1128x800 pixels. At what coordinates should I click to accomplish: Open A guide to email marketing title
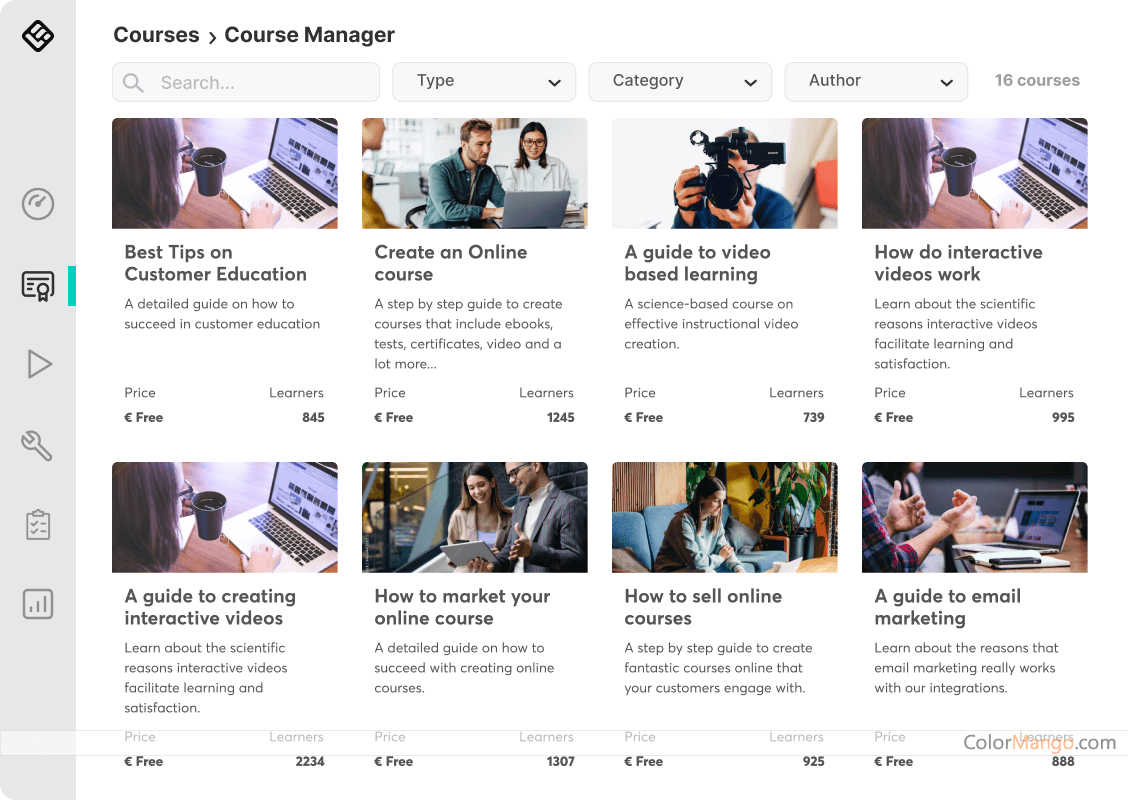[x=947, y=607]
